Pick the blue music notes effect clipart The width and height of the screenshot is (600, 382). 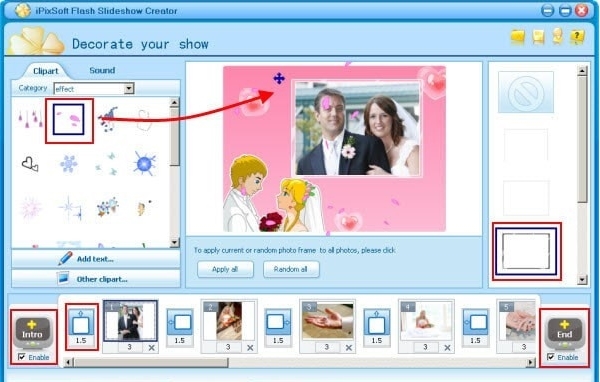(108, 119)
